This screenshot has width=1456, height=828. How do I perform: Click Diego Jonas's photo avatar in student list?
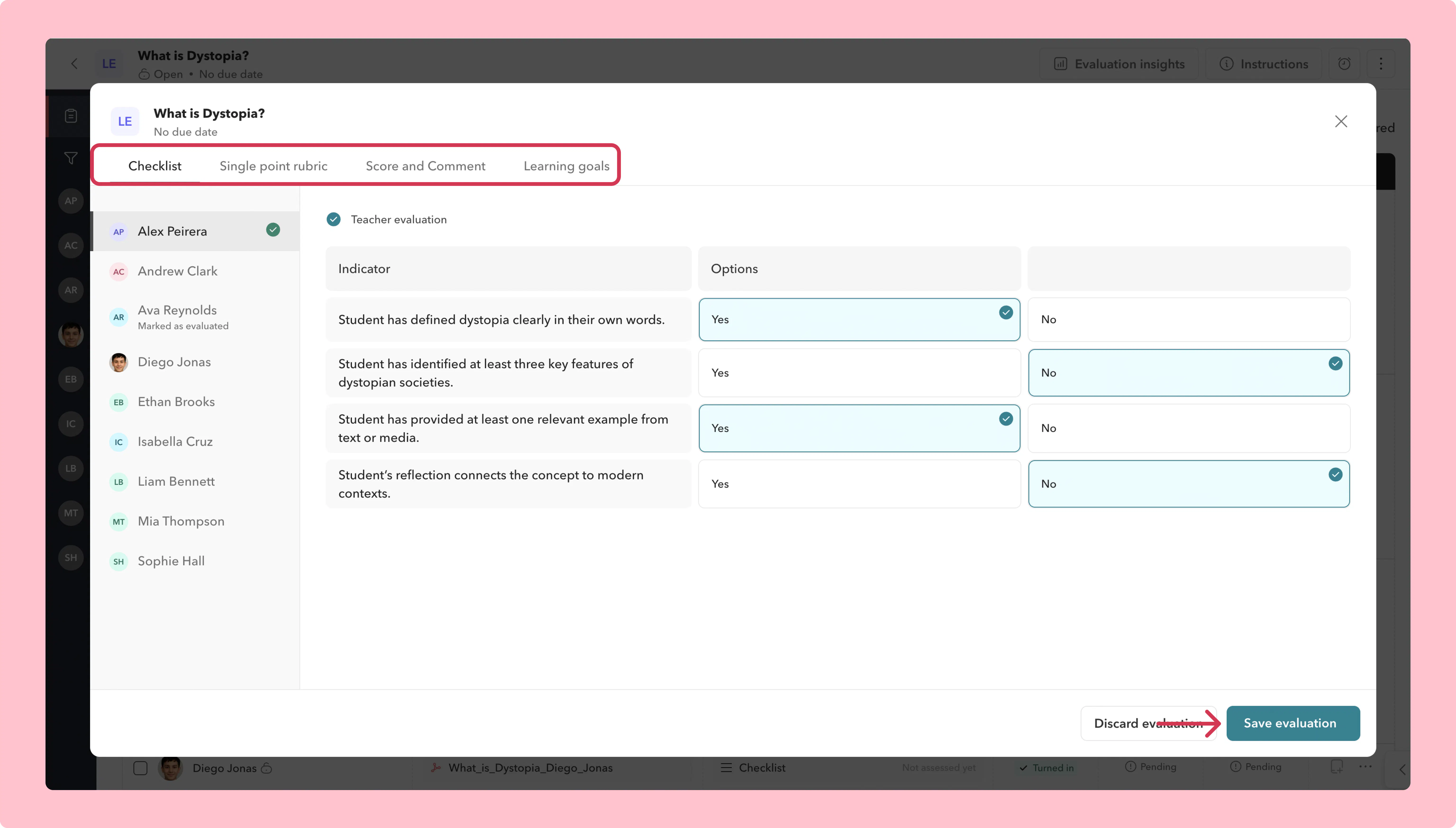[118, 362]
